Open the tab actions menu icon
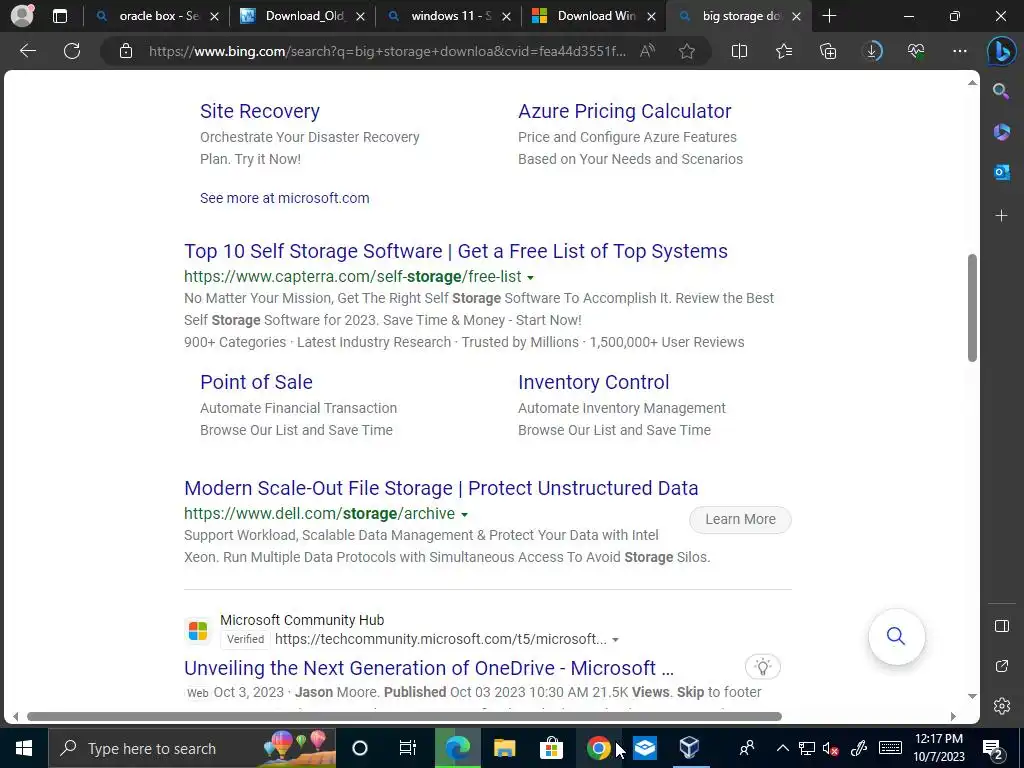The width and height of the screenshot is (1024, 768). pos(59,16)
